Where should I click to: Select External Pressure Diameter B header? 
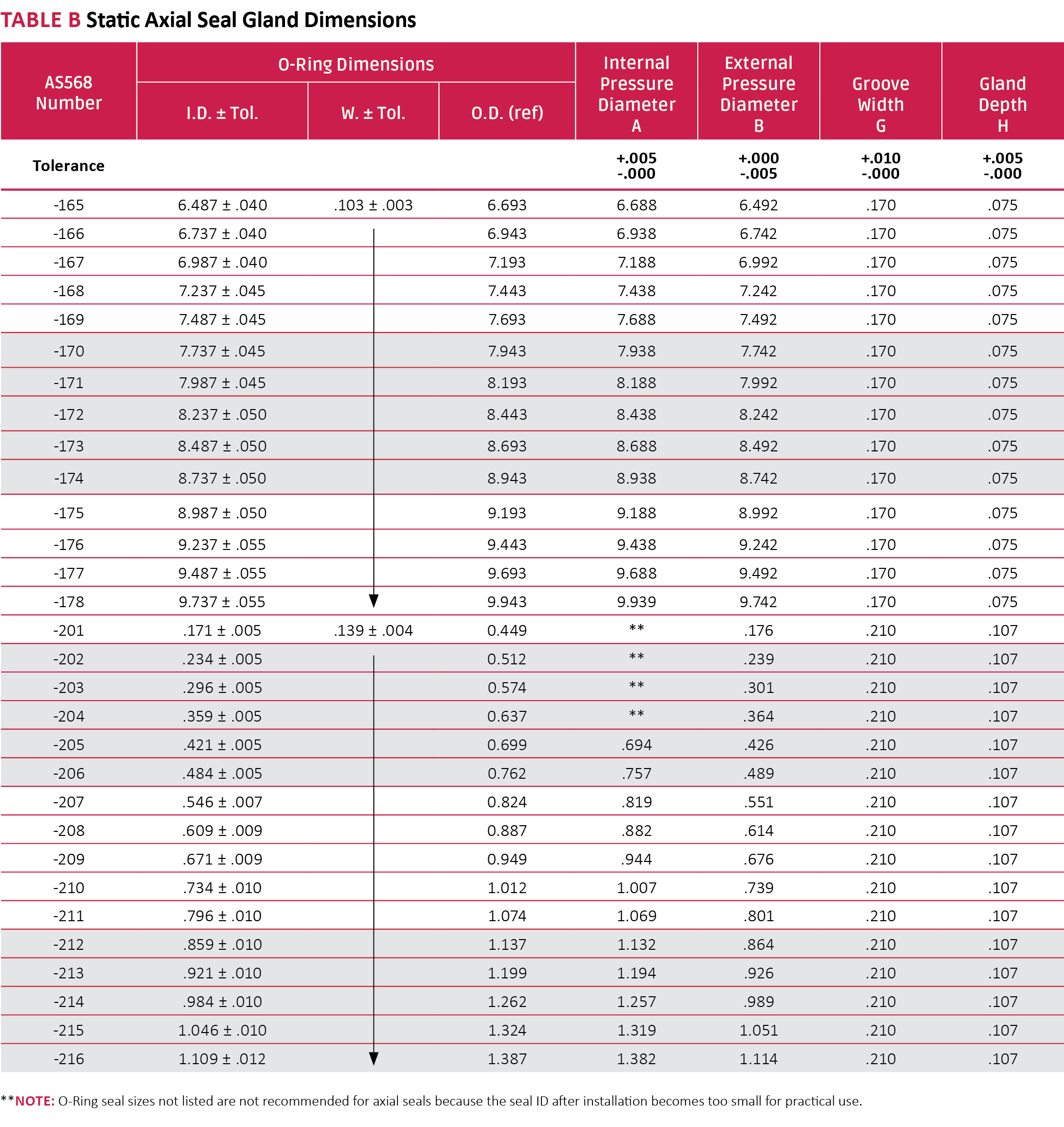point(759,93)
